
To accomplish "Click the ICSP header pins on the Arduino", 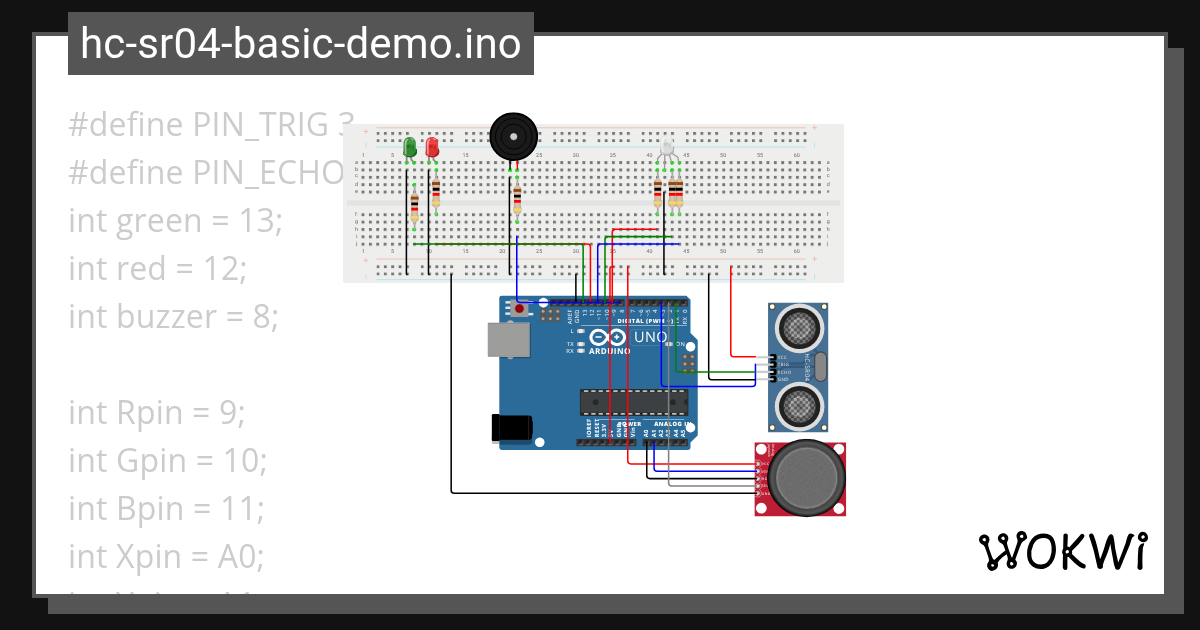I will pyautogui.click(x=687, y=363).
